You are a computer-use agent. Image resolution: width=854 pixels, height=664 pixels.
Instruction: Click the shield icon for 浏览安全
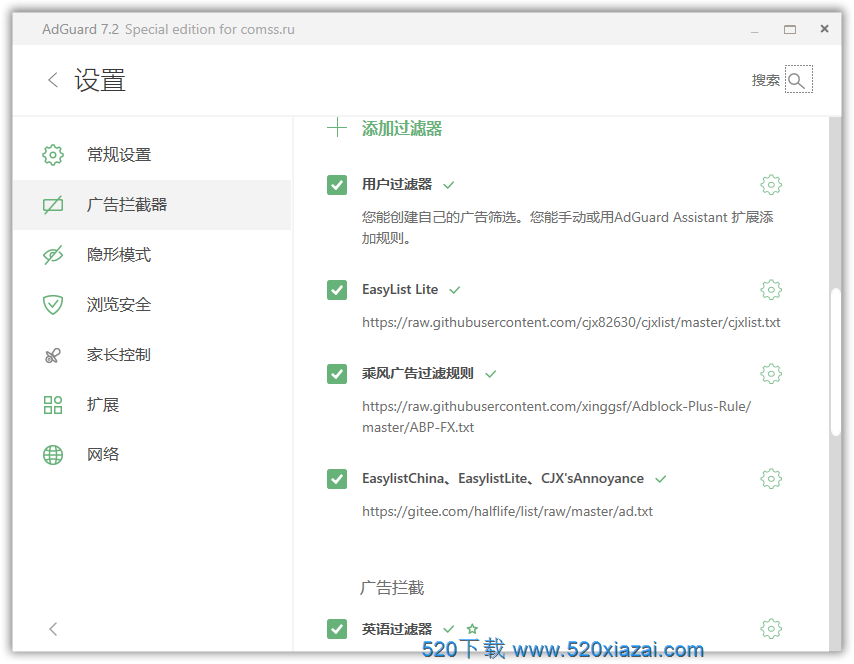coord(53,305)
